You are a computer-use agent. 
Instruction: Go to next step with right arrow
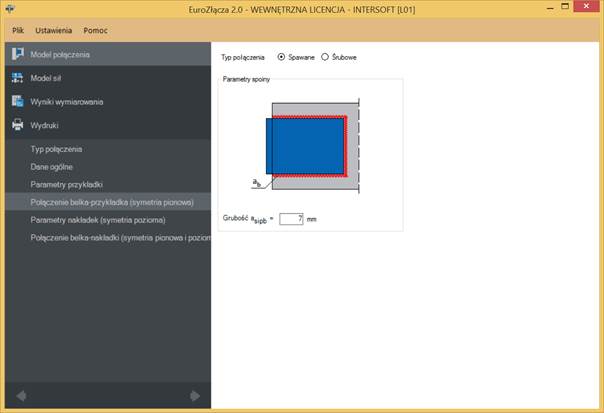coord(195,396)
